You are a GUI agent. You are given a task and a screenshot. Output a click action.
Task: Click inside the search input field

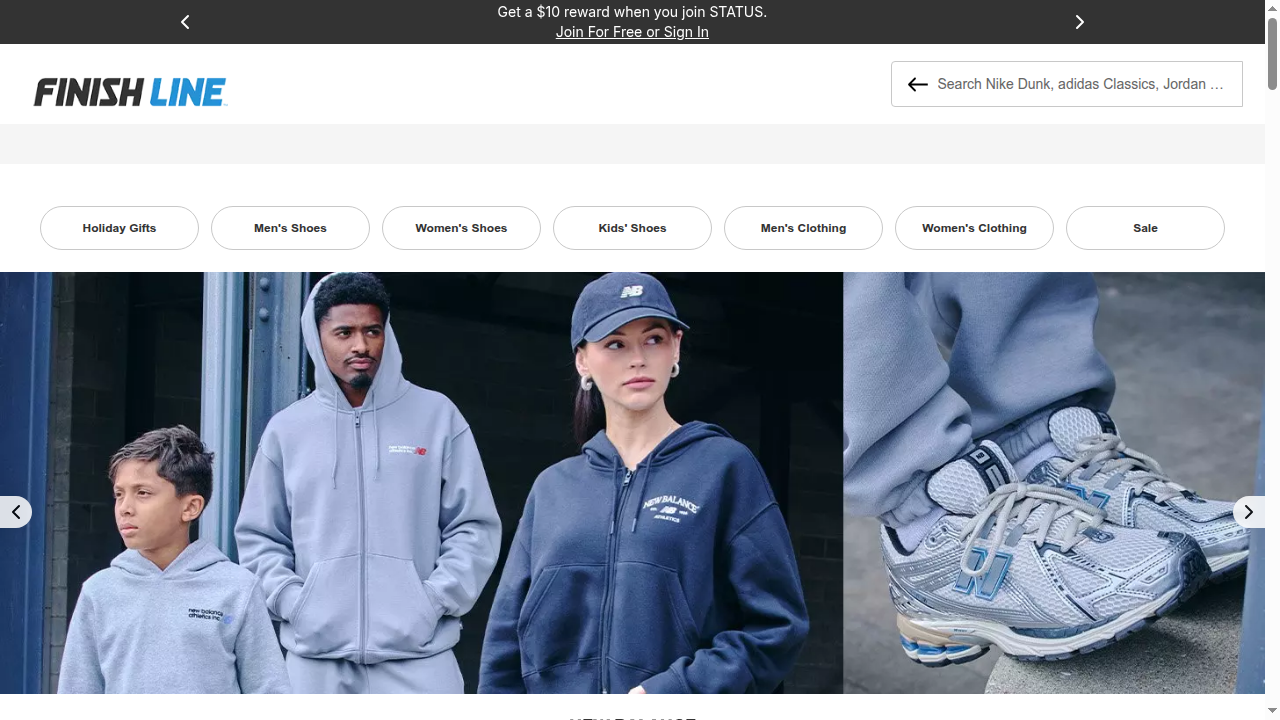point(1080,84)
